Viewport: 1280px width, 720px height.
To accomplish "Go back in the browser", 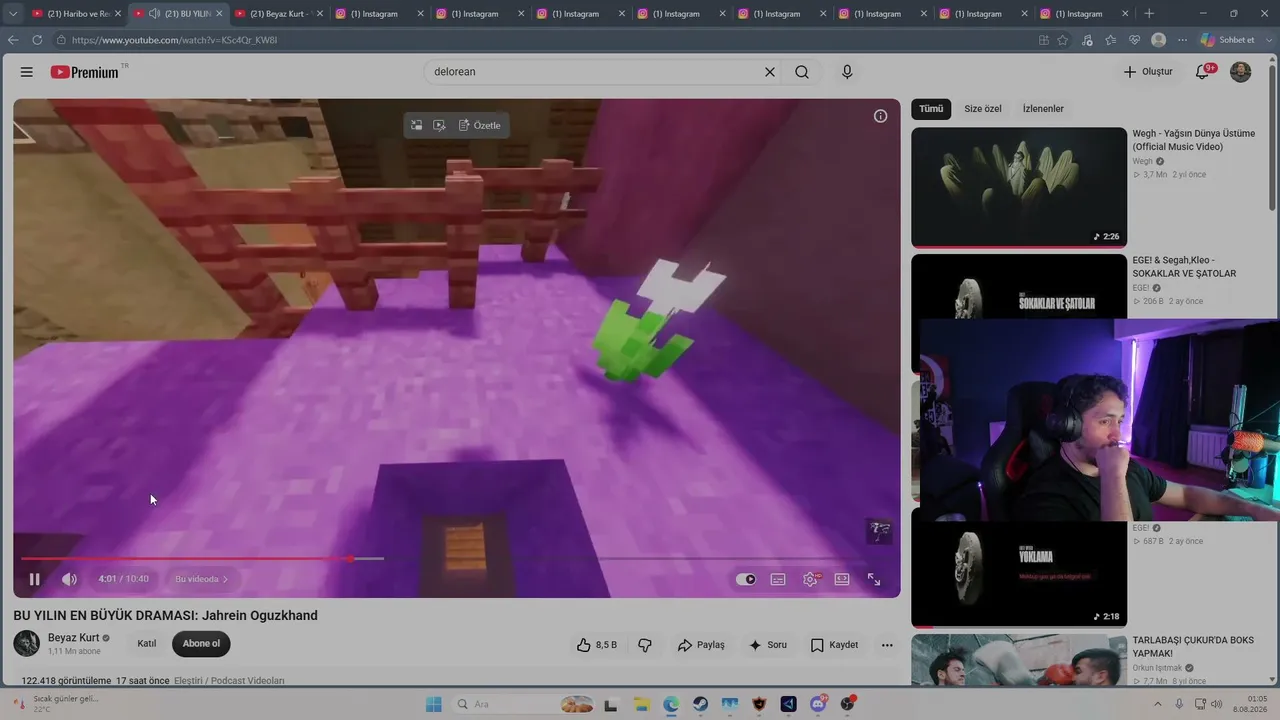I will (x=13, y=40).
